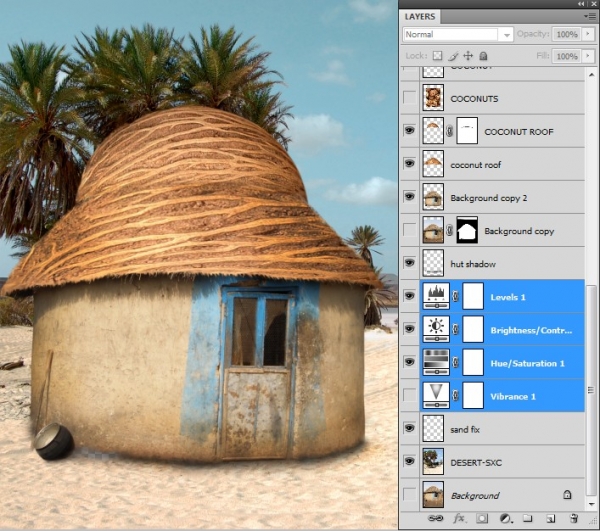The height and width of the screenshot is (531, 600).
Task: Click the Fill 100% value field
Action: (x=567, y=56)
